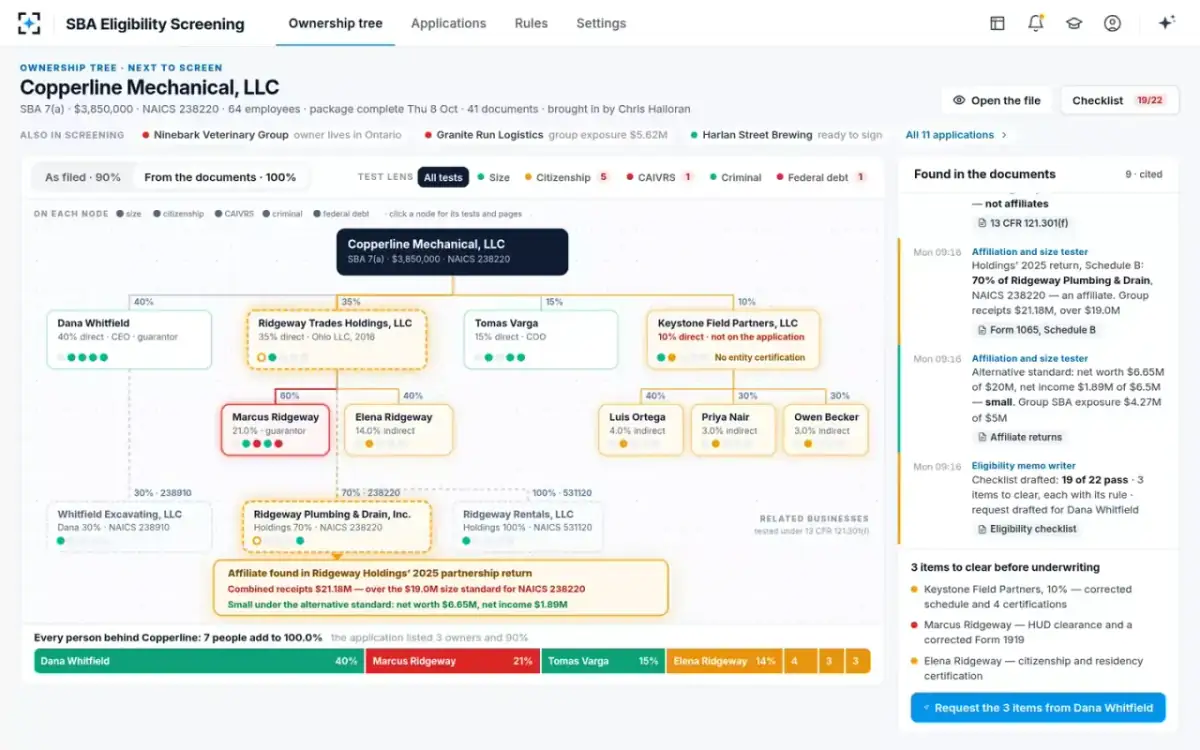Select the Dana Whitfield owner node
The height and width of the screenshot is (750, 1200).
[x=129, y=340]
